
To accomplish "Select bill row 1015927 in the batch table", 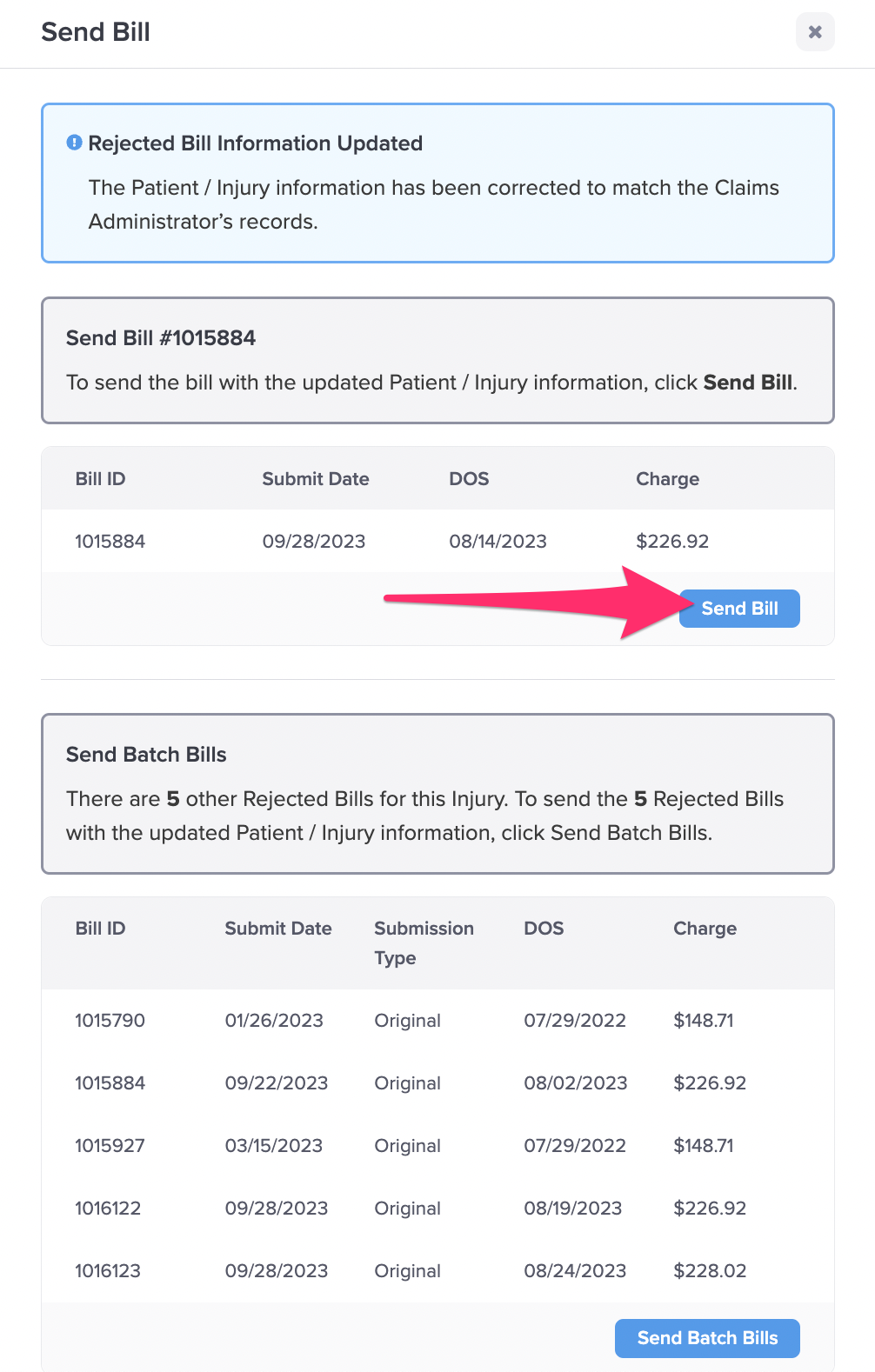I will (110, 1145).
